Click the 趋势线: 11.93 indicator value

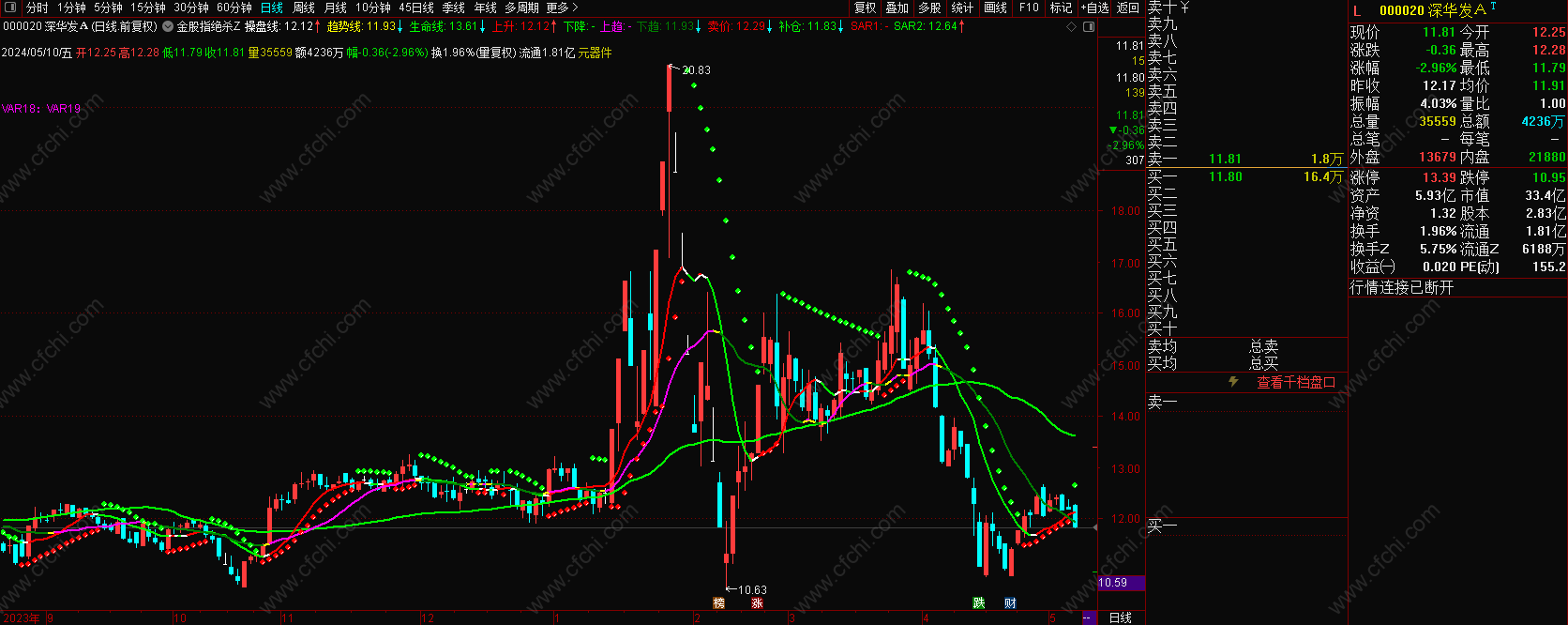(x=364, y=26)
